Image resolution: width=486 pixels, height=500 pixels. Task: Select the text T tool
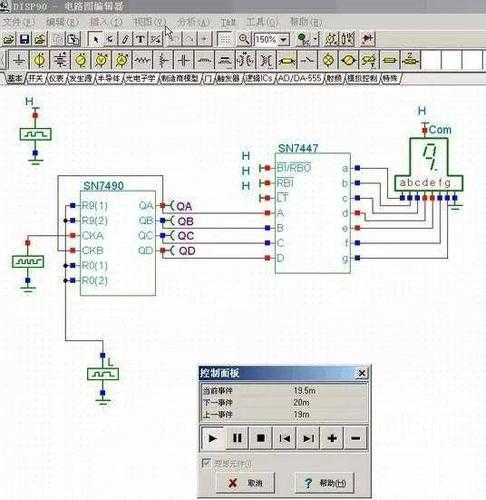pyautogui.click(x=140, y=39)
